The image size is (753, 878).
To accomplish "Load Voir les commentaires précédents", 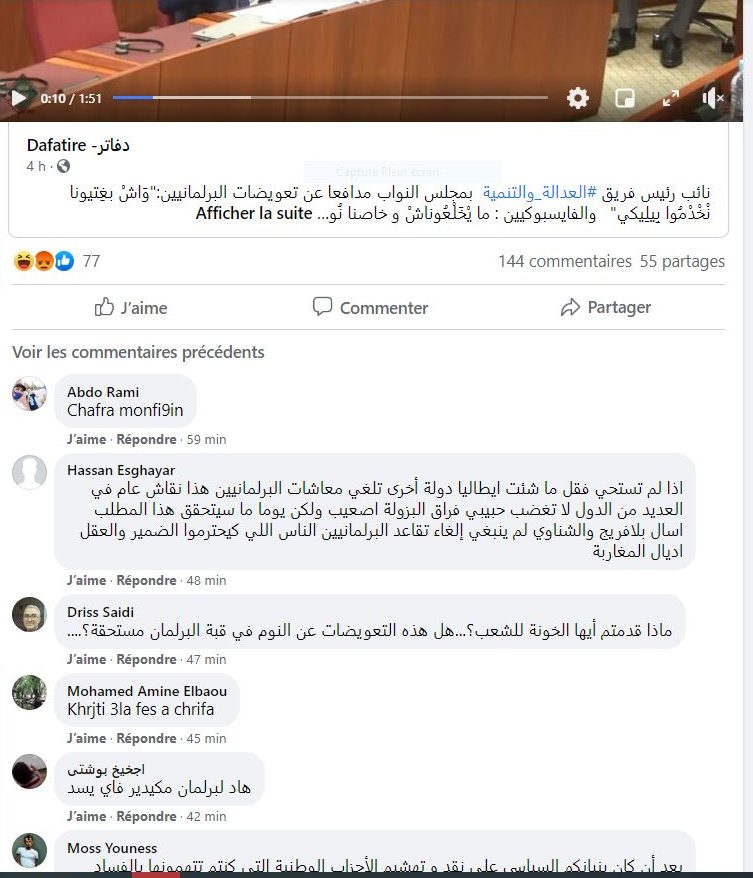I will pos(138,352).
